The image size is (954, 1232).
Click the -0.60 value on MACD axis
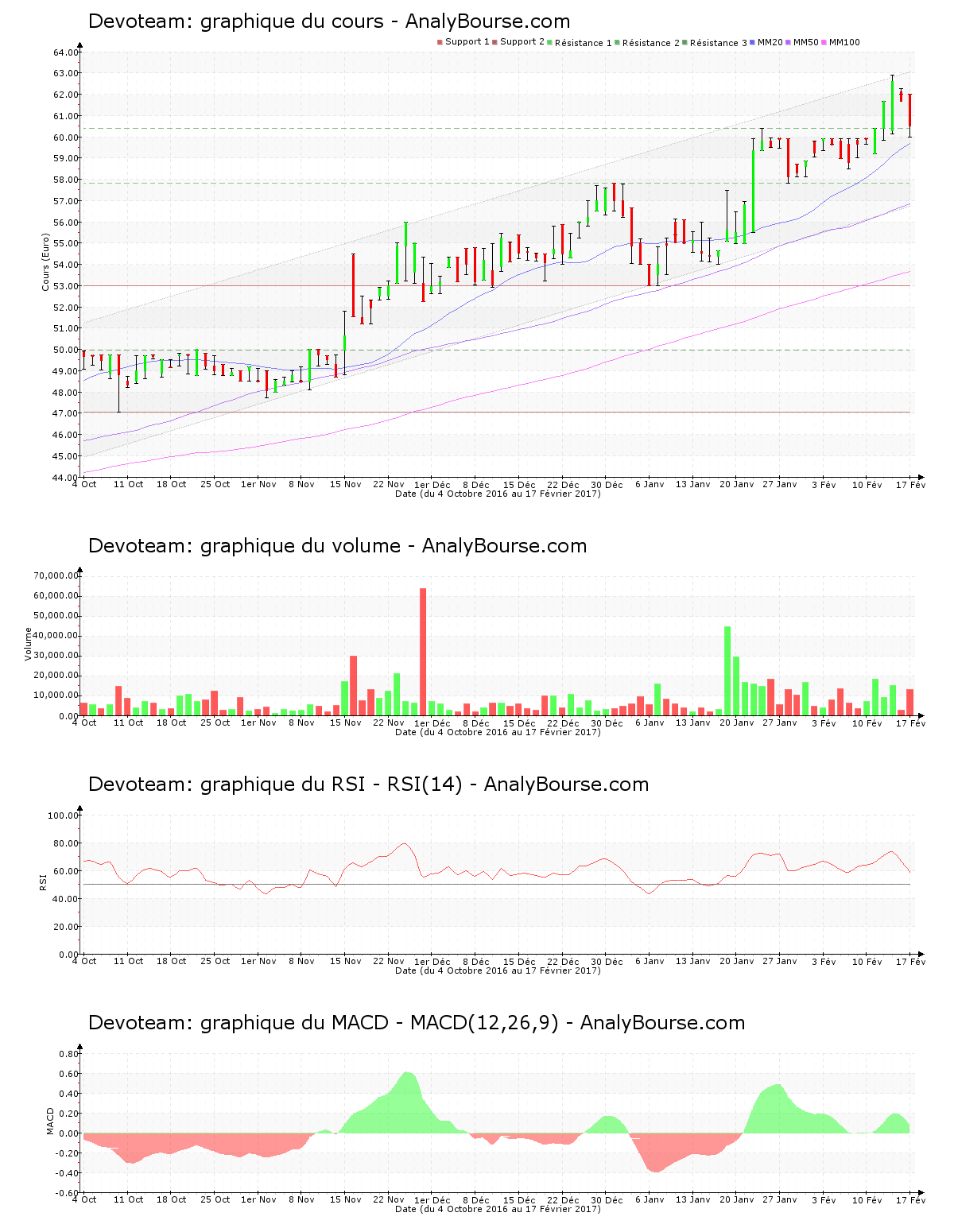pyautogui.click(x=68, y=1193)
